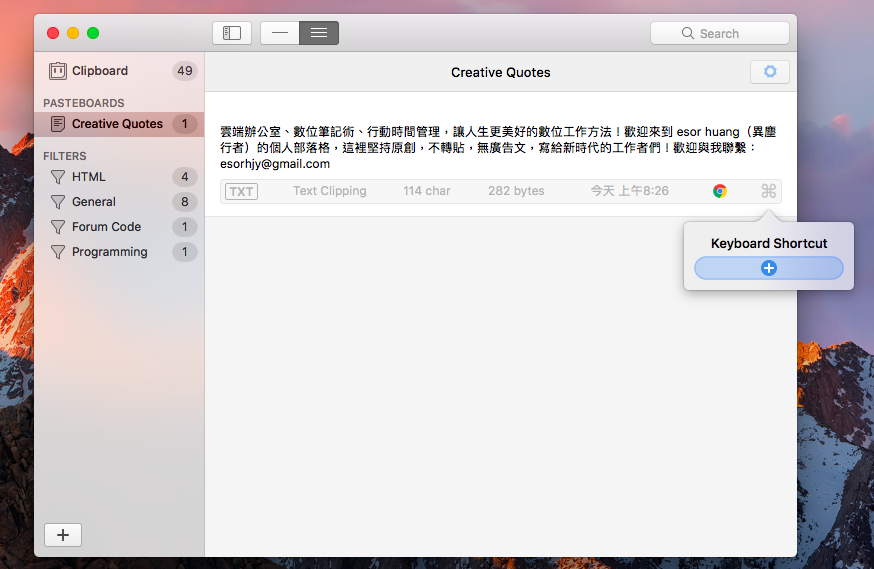Click the Clipboard icon in sidebar
874x569 pixels.
click(57, 71)
